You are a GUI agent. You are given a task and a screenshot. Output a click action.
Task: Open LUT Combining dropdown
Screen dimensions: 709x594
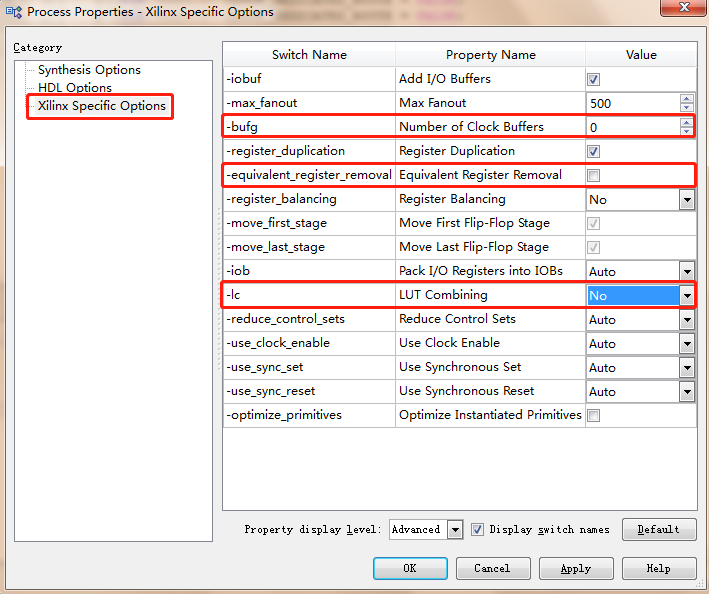click(687, 296)
